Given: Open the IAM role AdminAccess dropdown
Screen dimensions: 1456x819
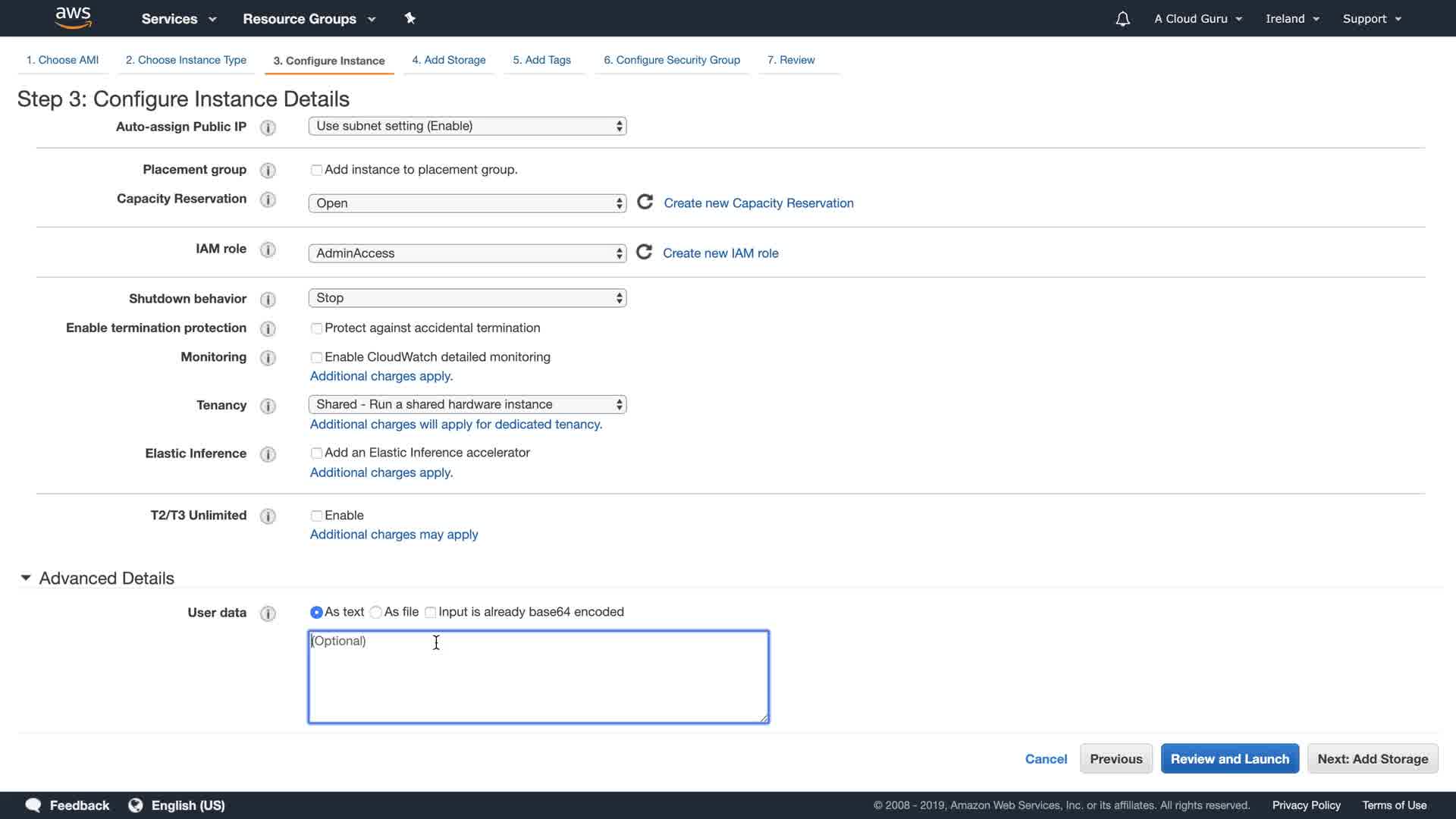Looking at the screenshot, I should (467, 253).
